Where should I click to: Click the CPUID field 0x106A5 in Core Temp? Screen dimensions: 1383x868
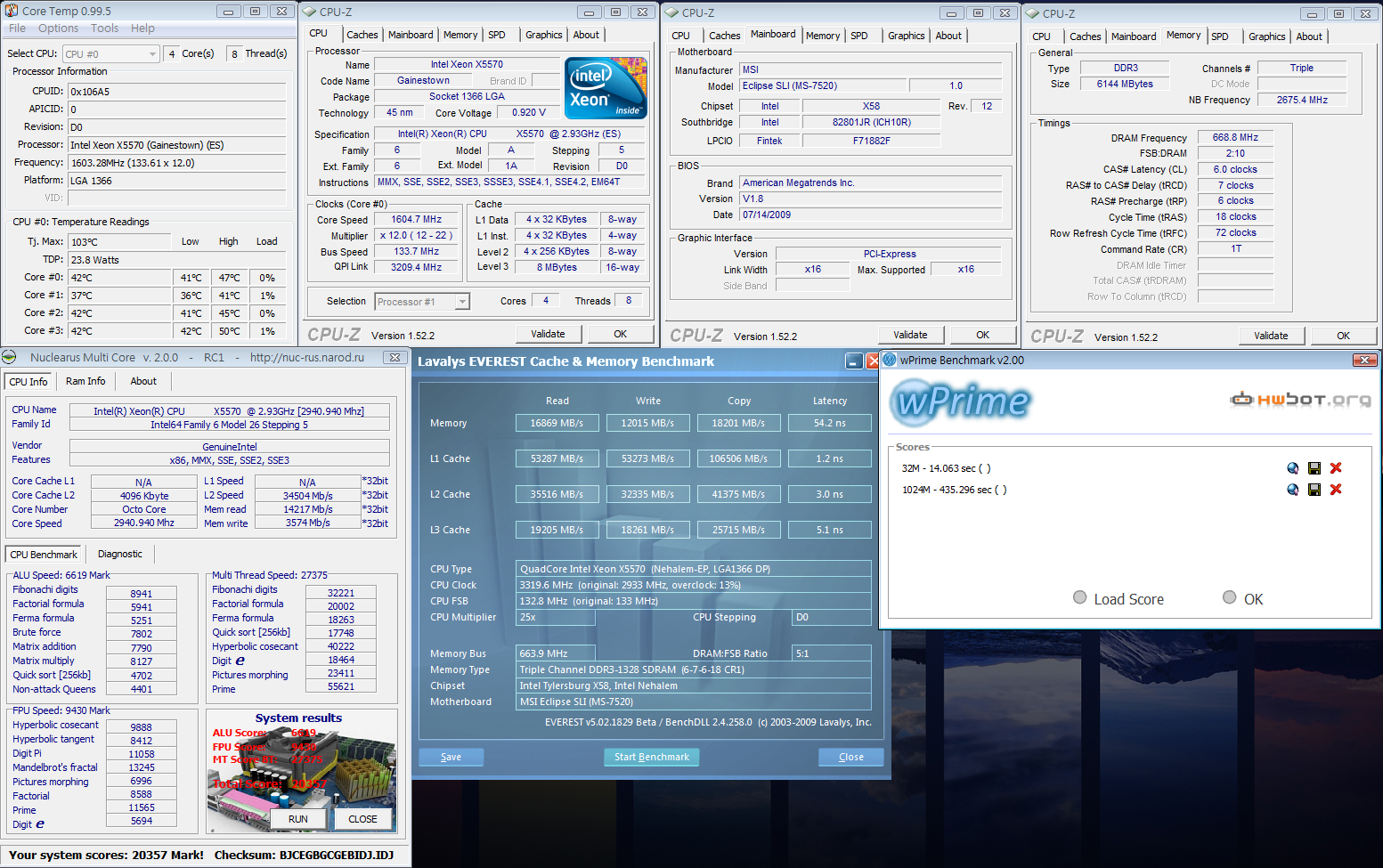click(x=177, y=92)
